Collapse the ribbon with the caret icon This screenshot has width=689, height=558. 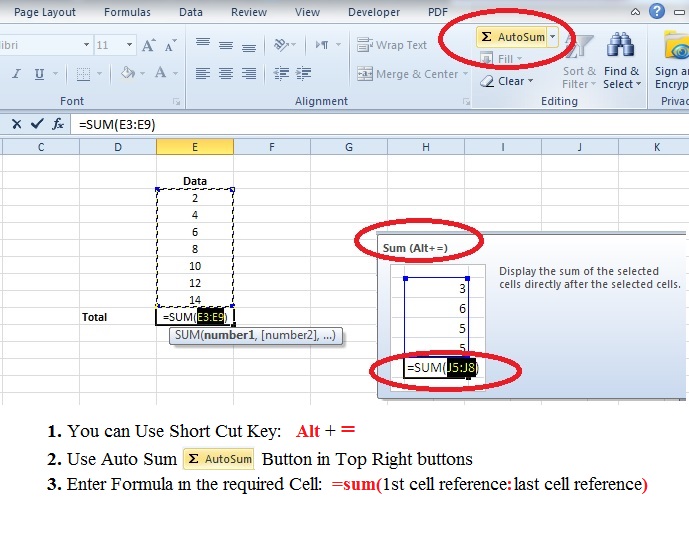635,12
